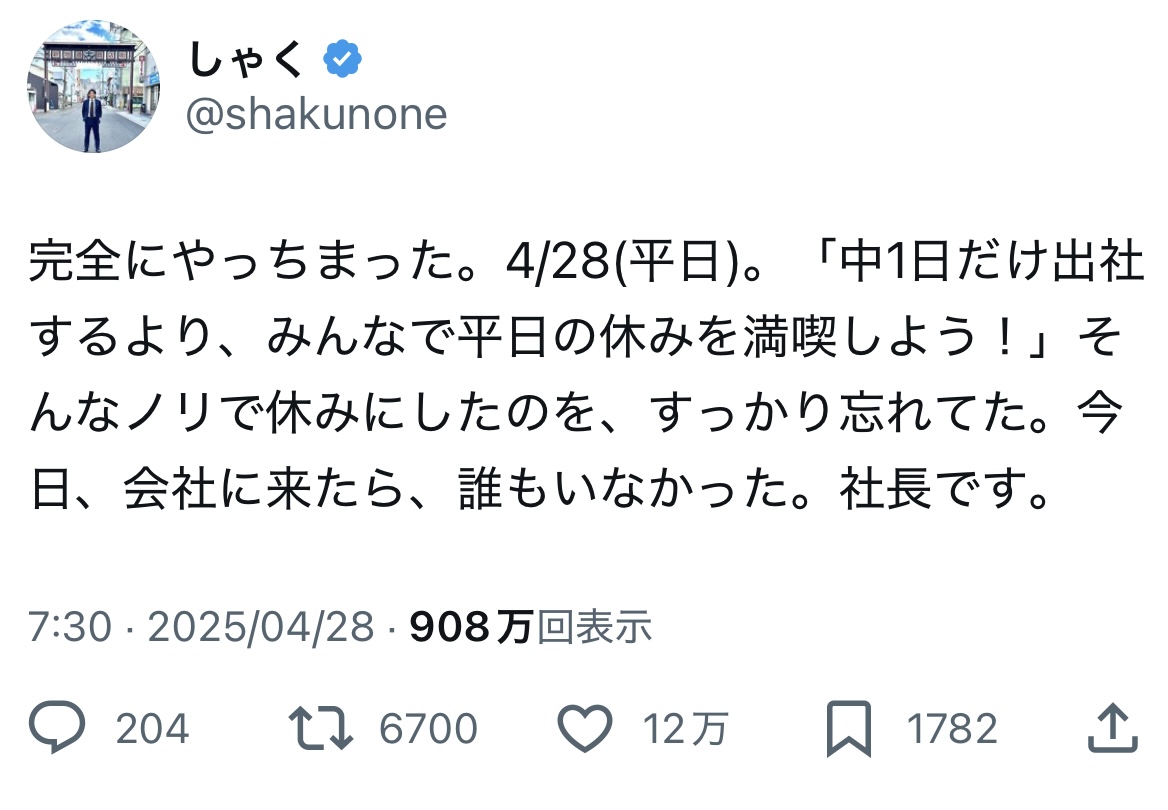
Task: Click the 回表示 views label
Action: 594,627
